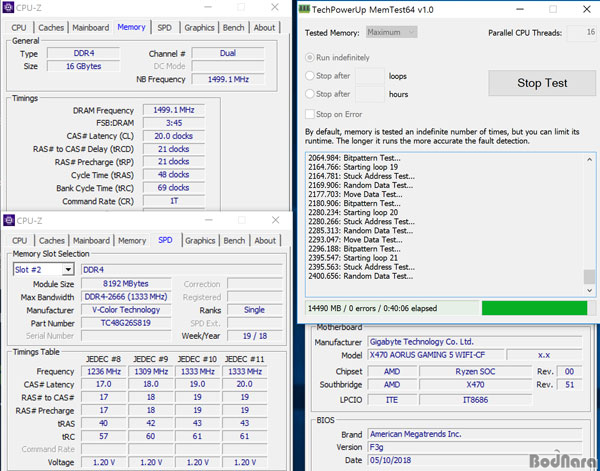Click CPU-Z app icon in SPD window title
This screenshot has width=600, height=471.
(9, 220)
